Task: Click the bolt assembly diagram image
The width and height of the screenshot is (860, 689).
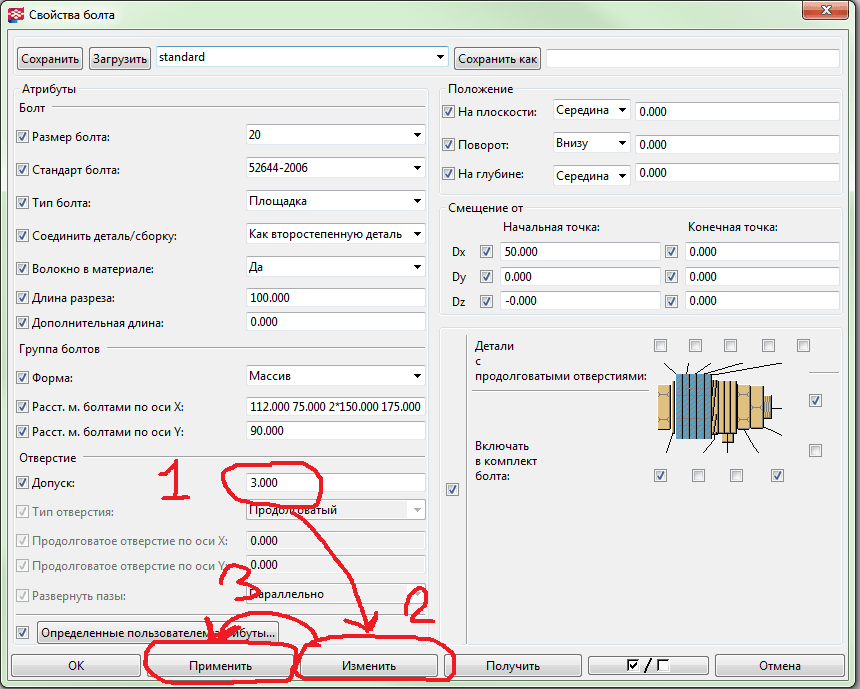Action: coord(717,405)
